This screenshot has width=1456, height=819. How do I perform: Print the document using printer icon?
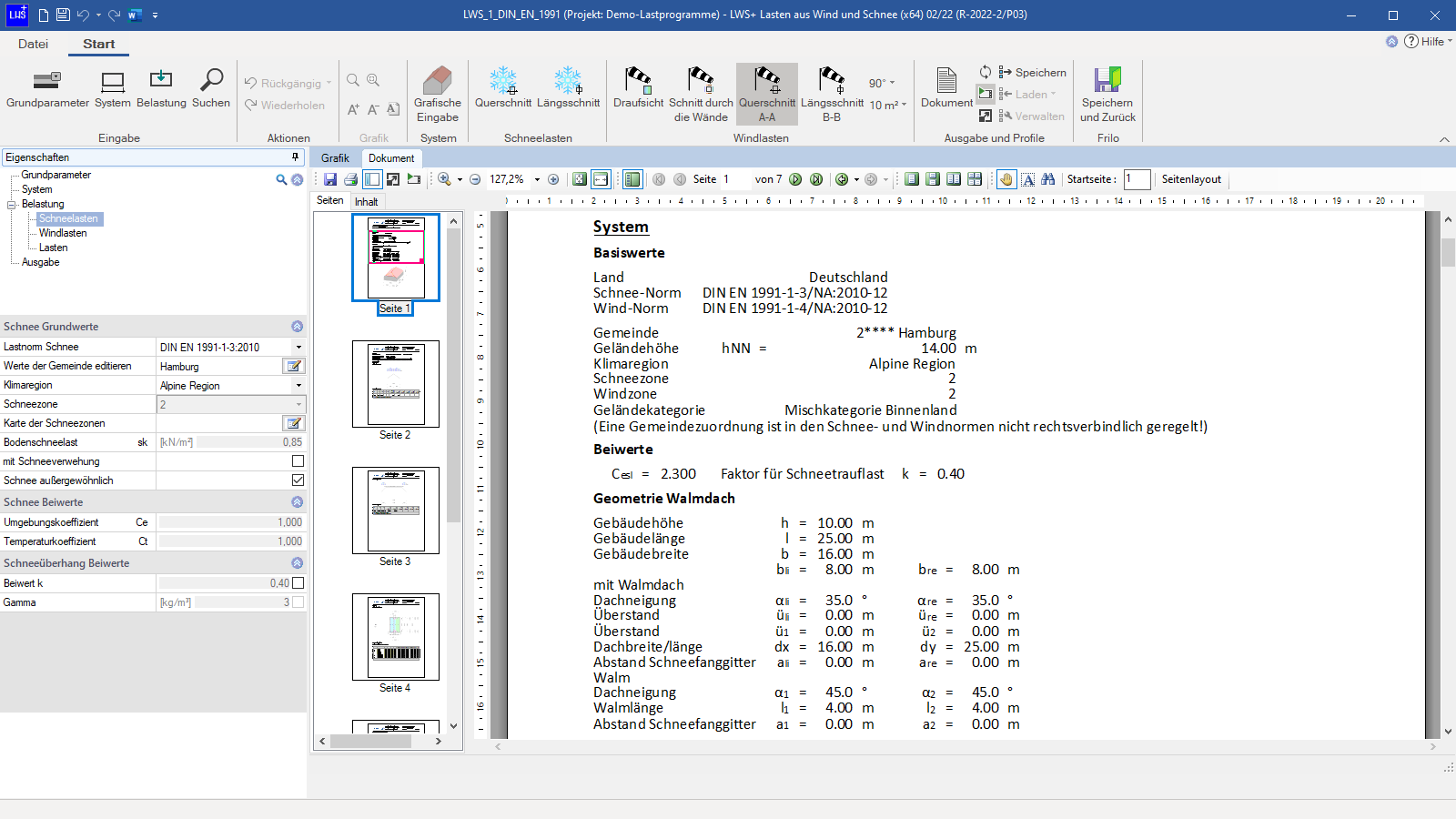click(351, 179)
